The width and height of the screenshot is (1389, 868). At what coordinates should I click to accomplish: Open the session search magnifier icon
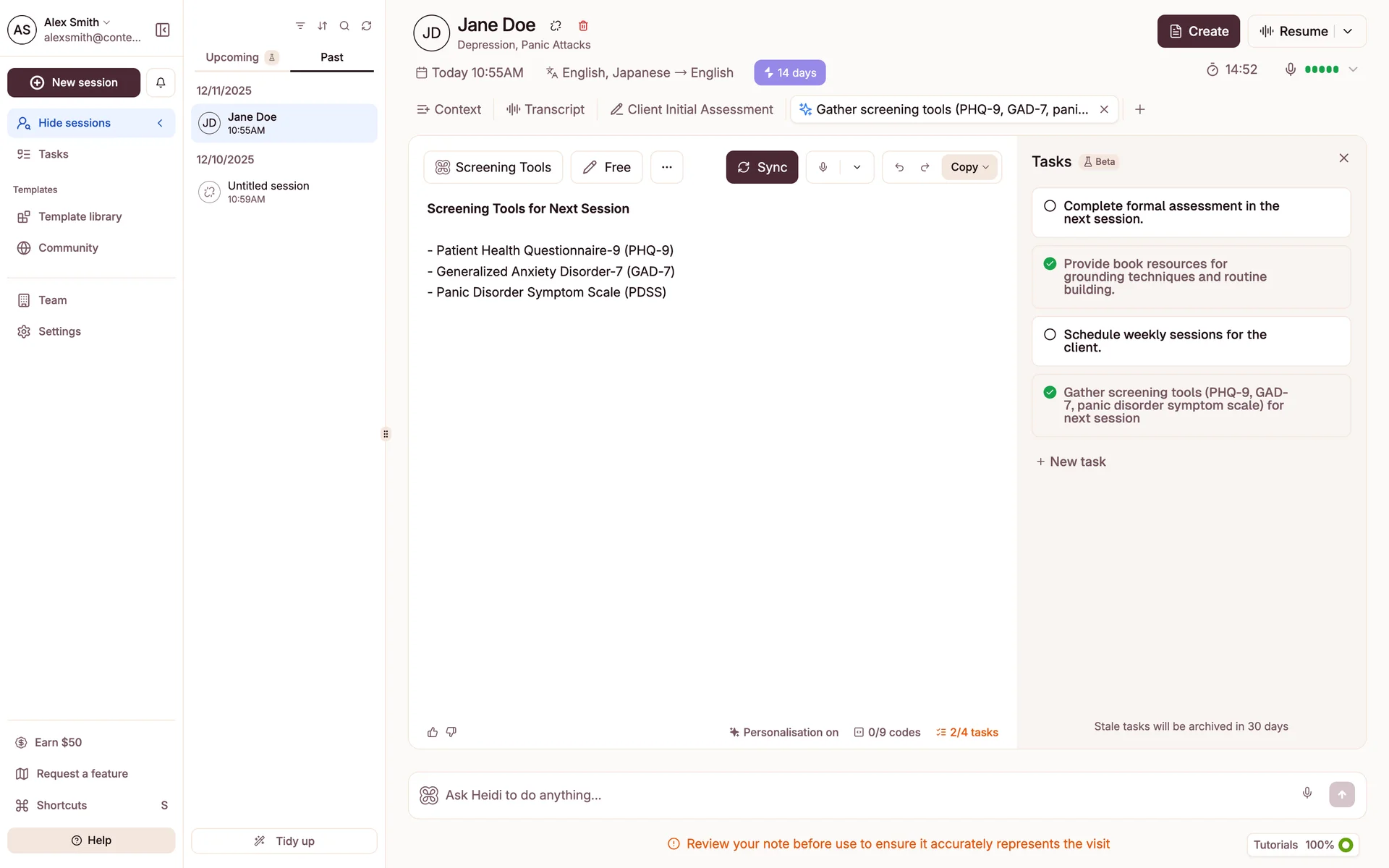pos(344,26)
